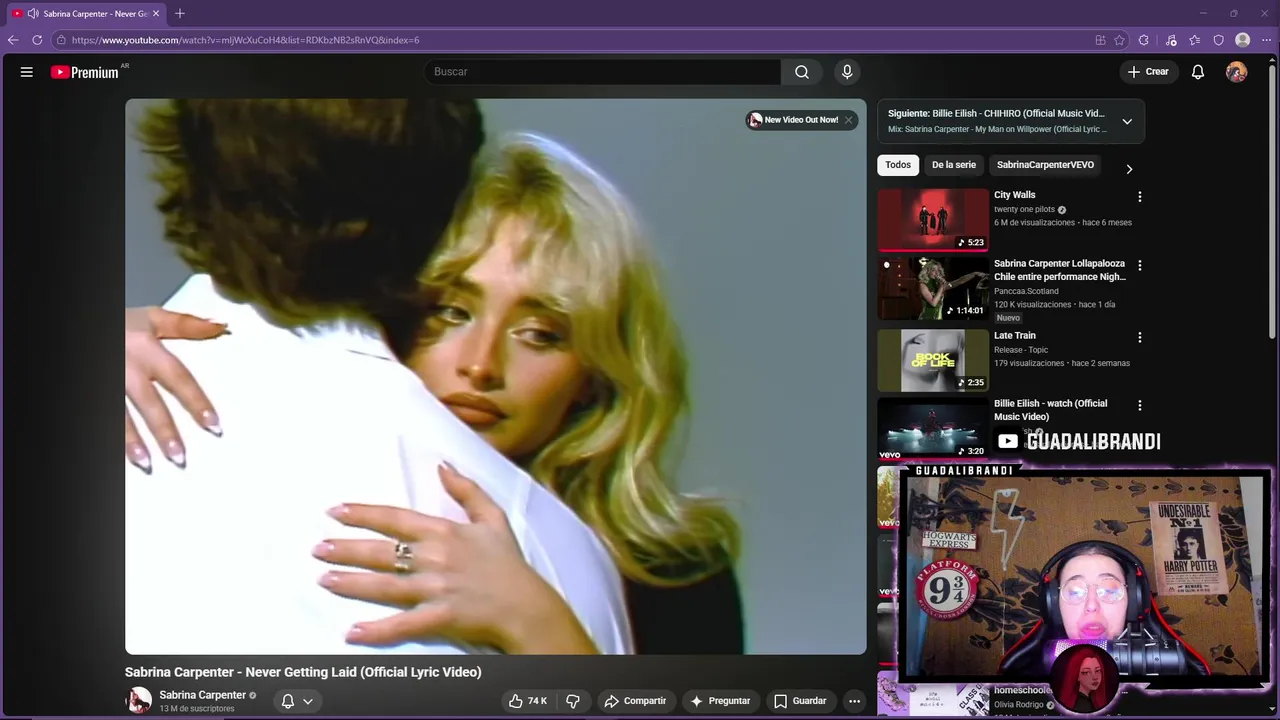Image resolution: width=1280 pixels, height=720 pixels.
Task: Save video with Guardar button
Action: [800, 701]
